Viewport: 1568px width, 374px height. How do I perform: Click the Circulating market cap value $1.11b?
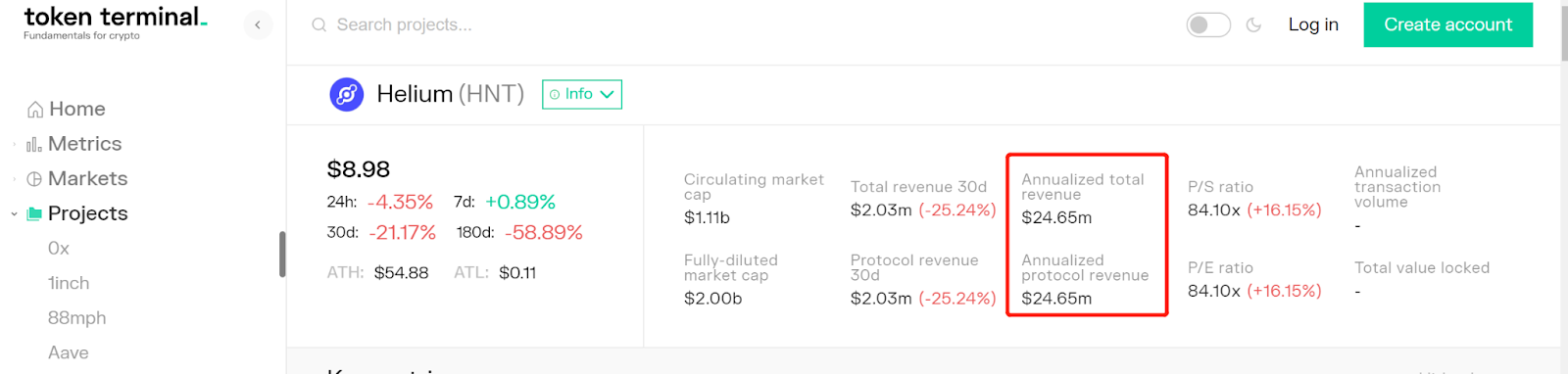click(x=707, y=218)
